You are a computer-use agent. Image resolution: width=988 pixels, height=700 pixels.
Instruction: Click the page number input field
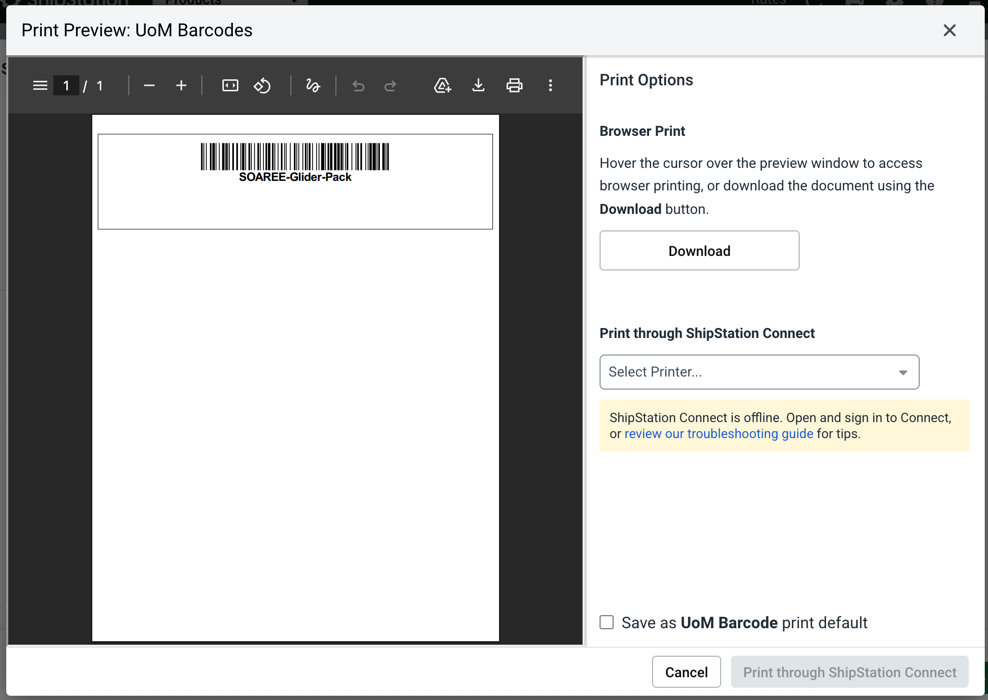(x=66, y=86)
